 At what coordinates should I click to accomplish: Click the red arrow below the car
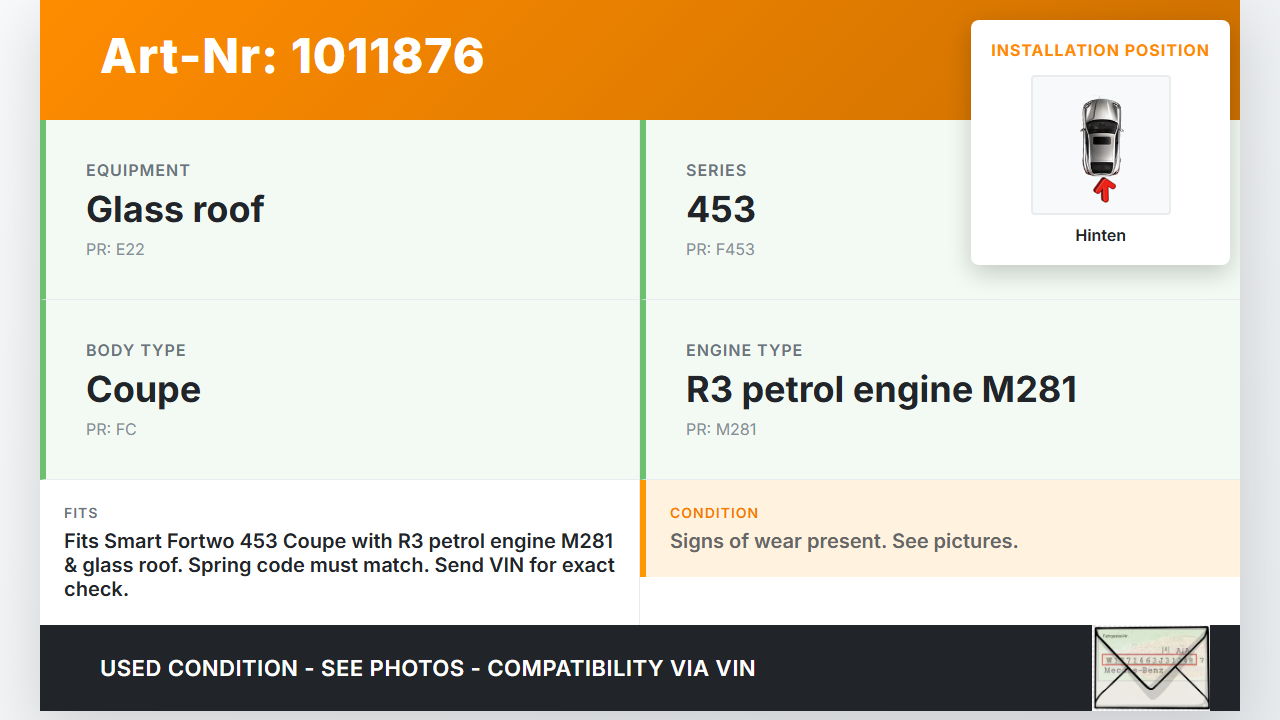click(x=1103, y=190)
